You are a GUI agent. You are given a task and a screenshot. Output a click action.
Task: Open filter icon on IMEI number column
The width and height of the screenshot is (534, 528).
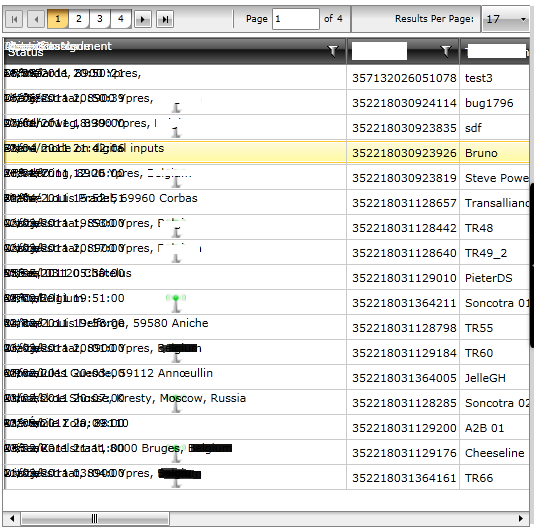(445, 51)
